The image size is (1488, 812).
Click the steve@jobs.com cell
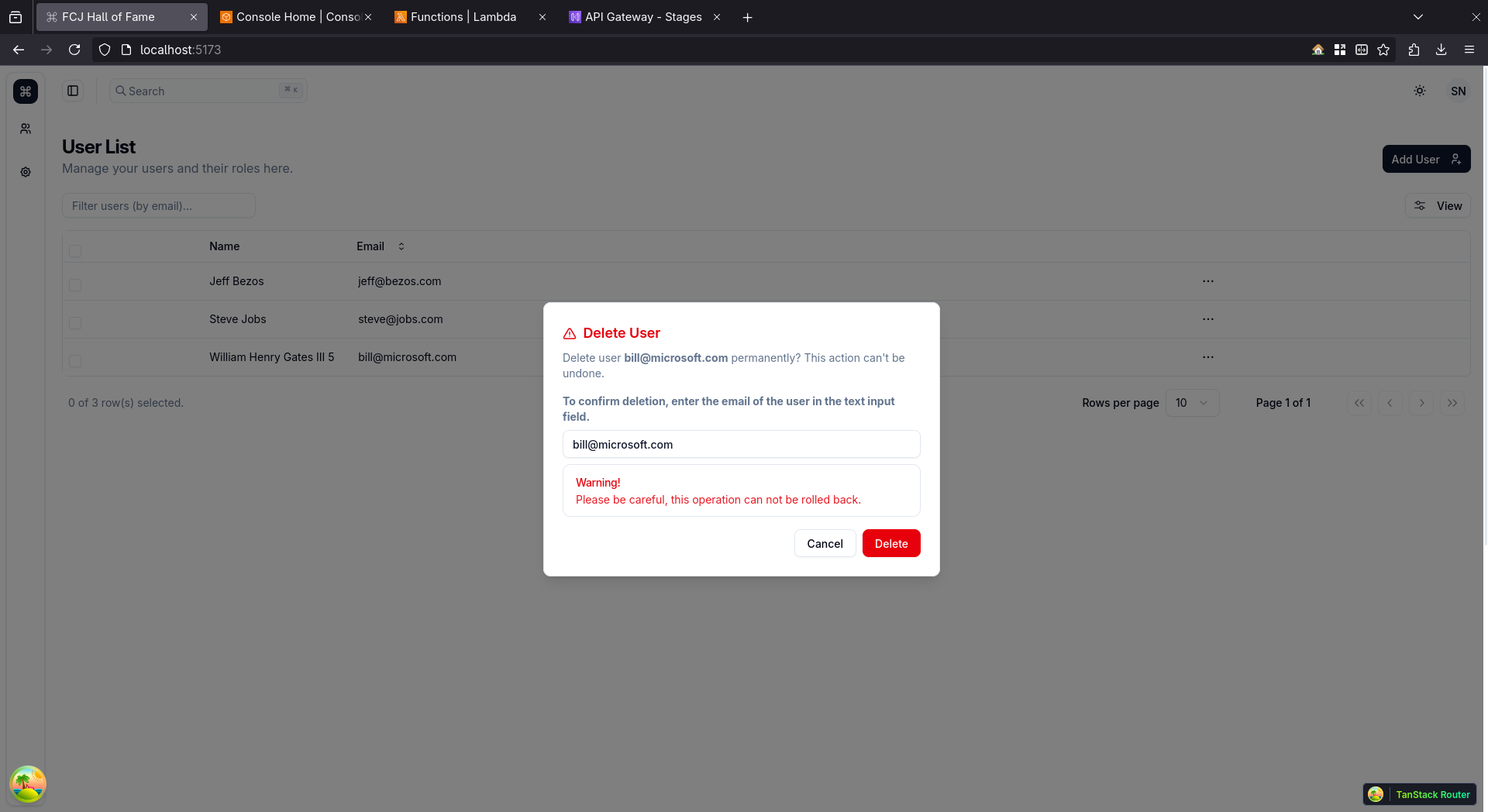[400, 319]
